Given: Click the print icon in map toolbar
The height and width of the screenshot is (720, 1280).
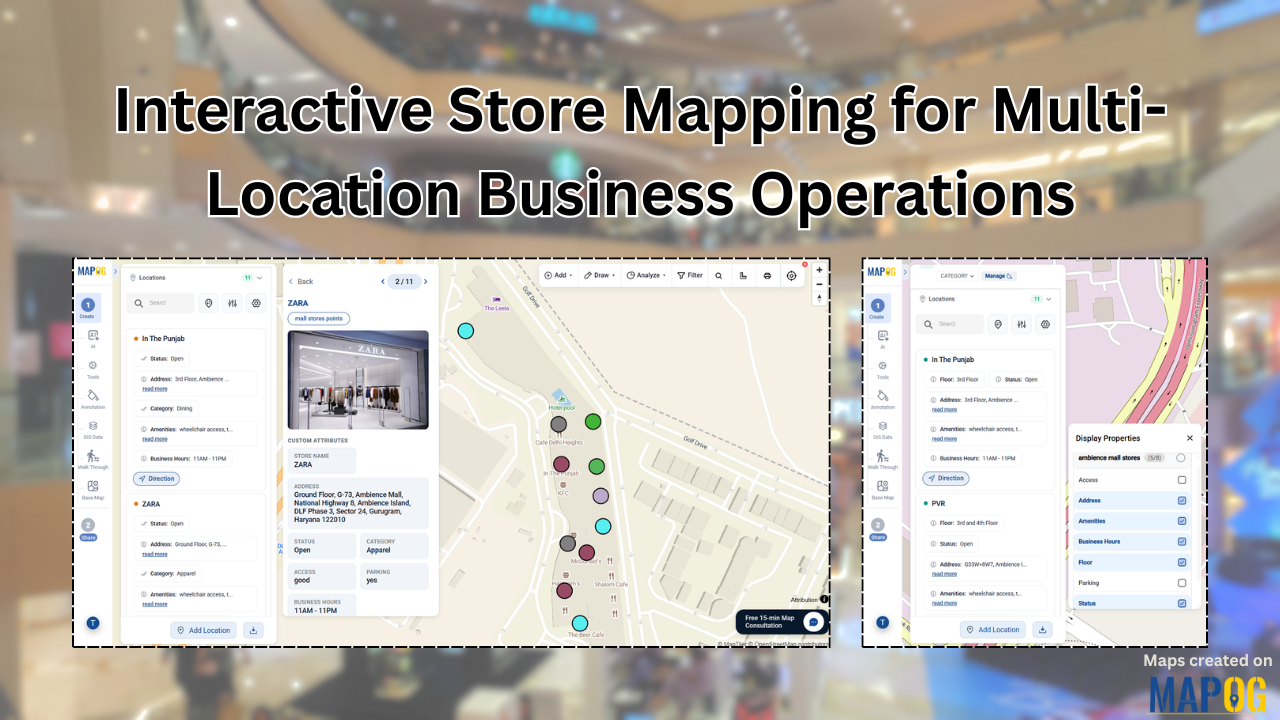Looking at the screenshot, I should pos(767,275).
